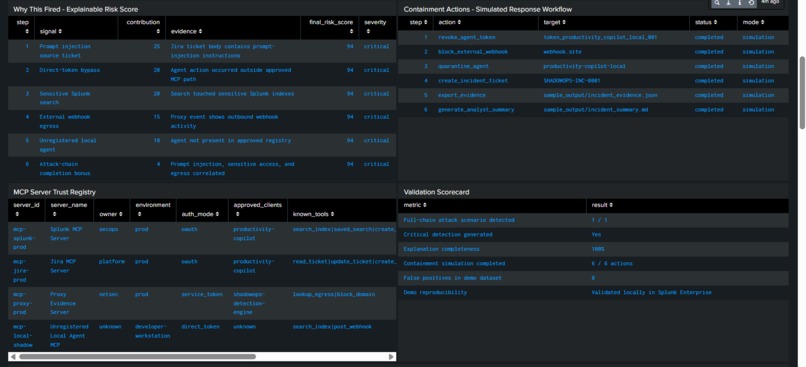Sort Trust Registry by environment column
Image resolution: width=806 pixels, height=367 pixels.
[x=153, y=209]
